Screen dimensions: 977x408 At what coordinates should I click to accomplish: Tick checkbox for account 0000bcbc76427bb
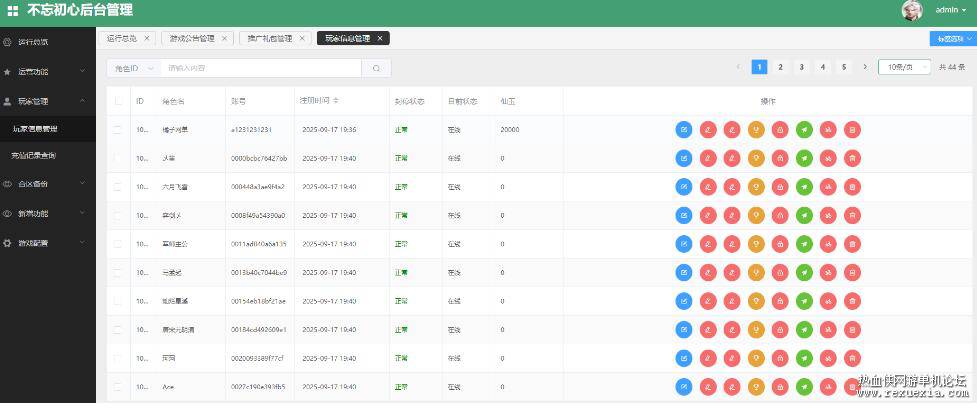pyautogui.click(x=118, y=158)
